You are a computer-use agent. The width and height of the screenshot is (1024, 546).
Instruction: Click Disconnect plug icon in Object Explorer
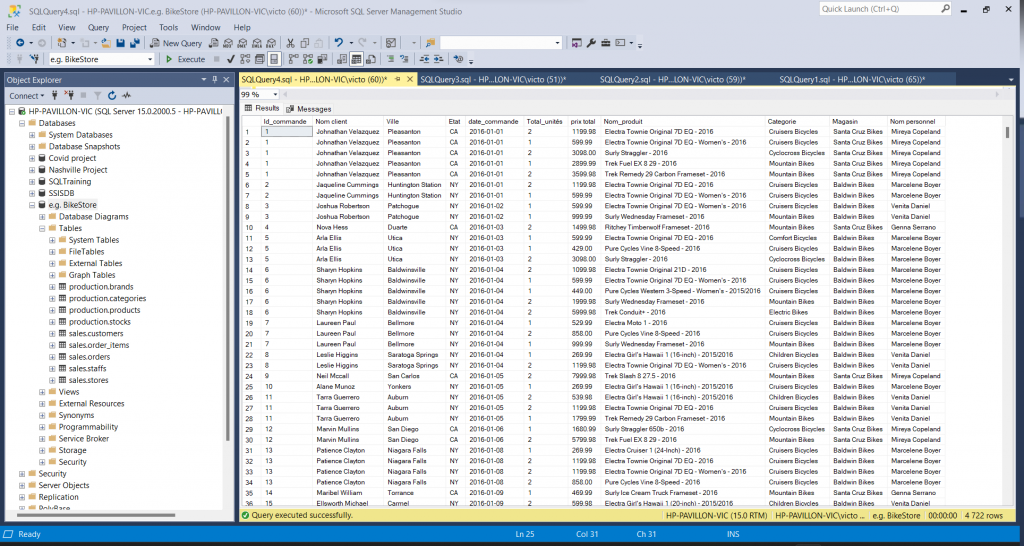[x=69, y=95]
